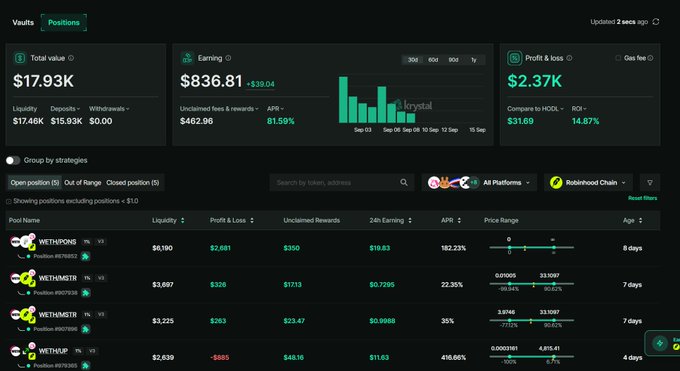Click the platform logos group icon
This screenshot has width=680, height=371.
point(453,183)
